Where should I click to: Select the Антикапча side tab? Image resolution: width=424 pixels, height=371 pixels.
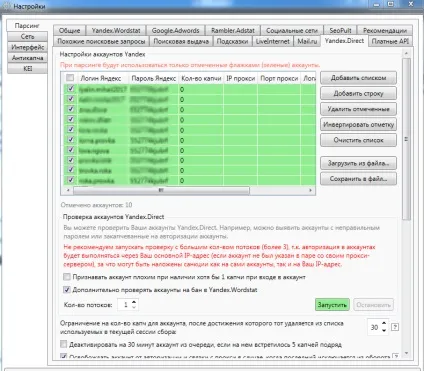click(x=27, y=58)
